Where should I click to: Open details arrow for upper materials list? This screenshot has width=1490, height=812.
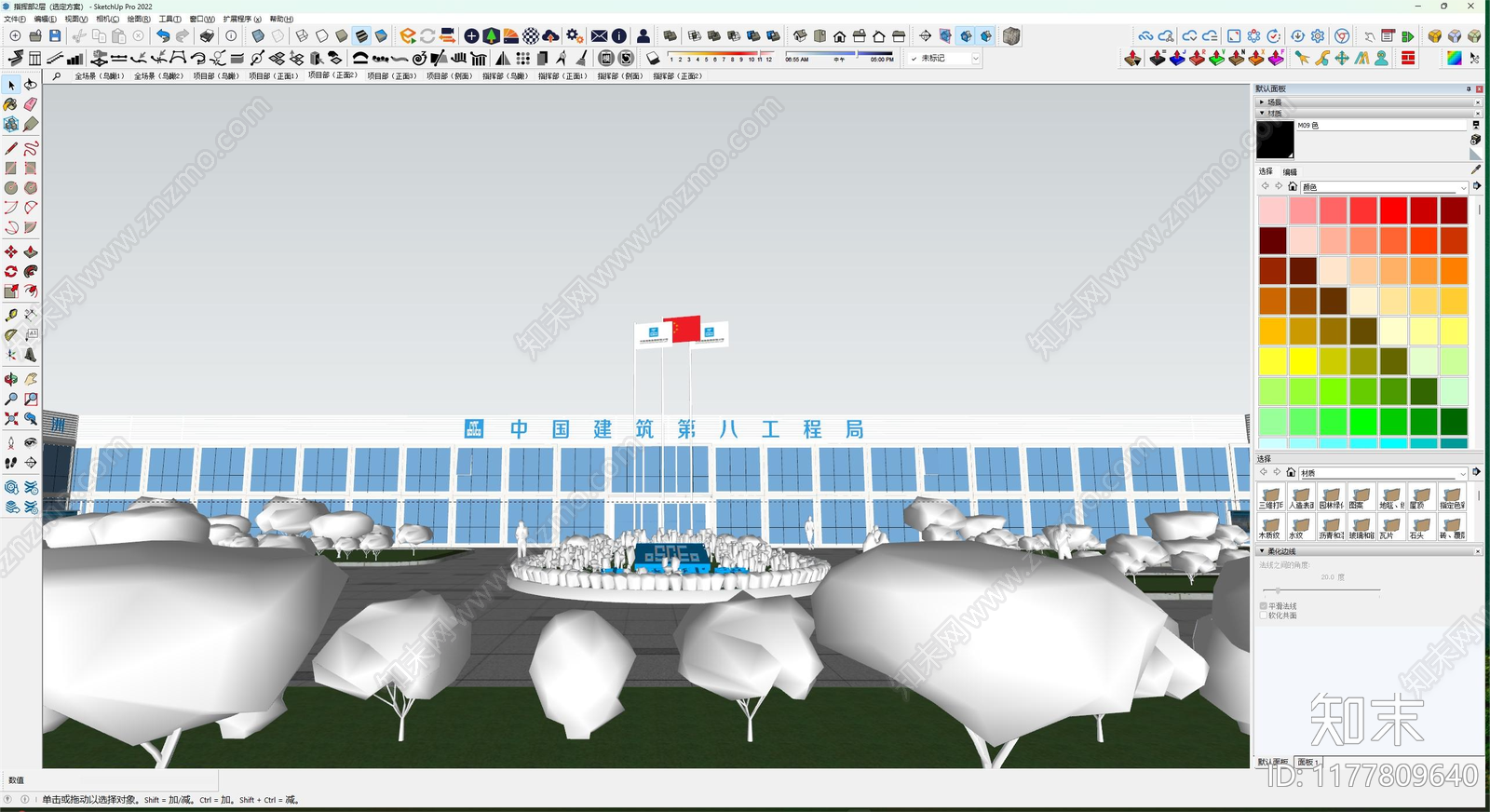(x=1477, y=186)
